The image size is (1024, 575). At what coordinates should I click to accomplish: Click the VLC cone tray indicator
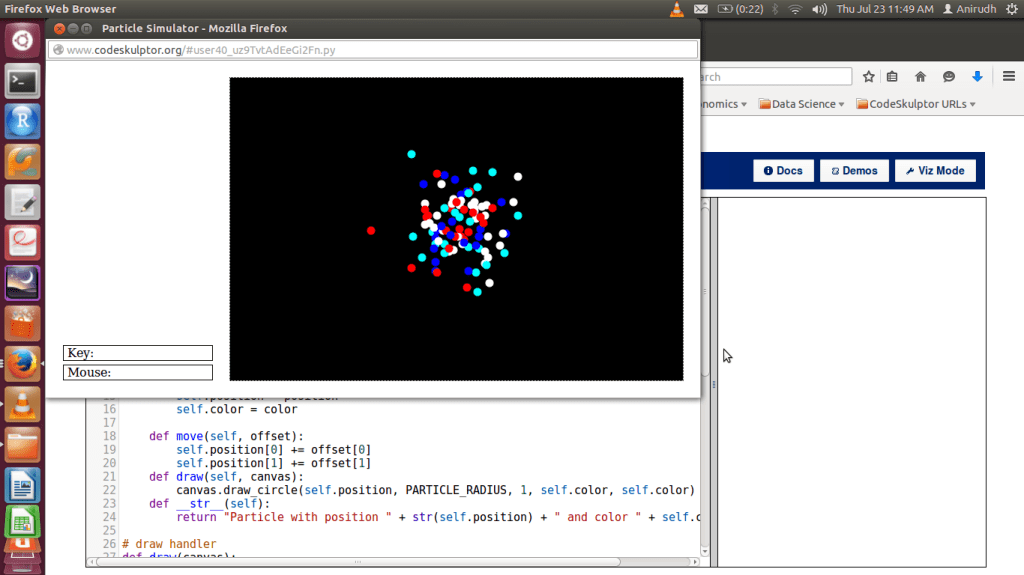[x=677, y=9]
